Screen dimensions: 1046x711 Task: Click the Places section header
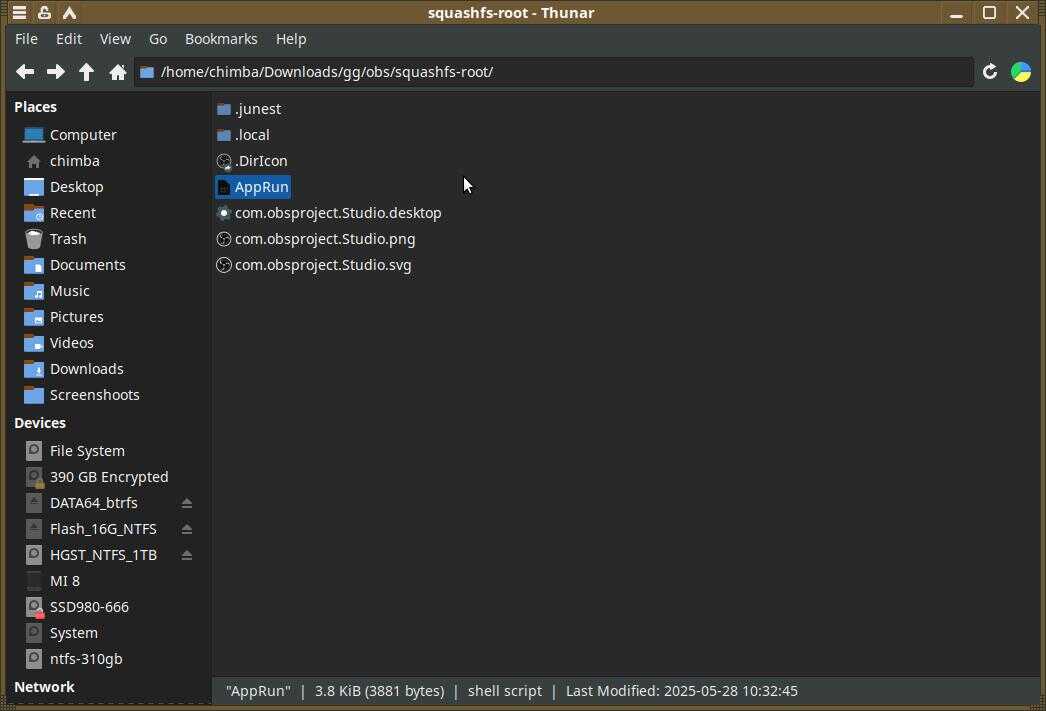(35, 107)
